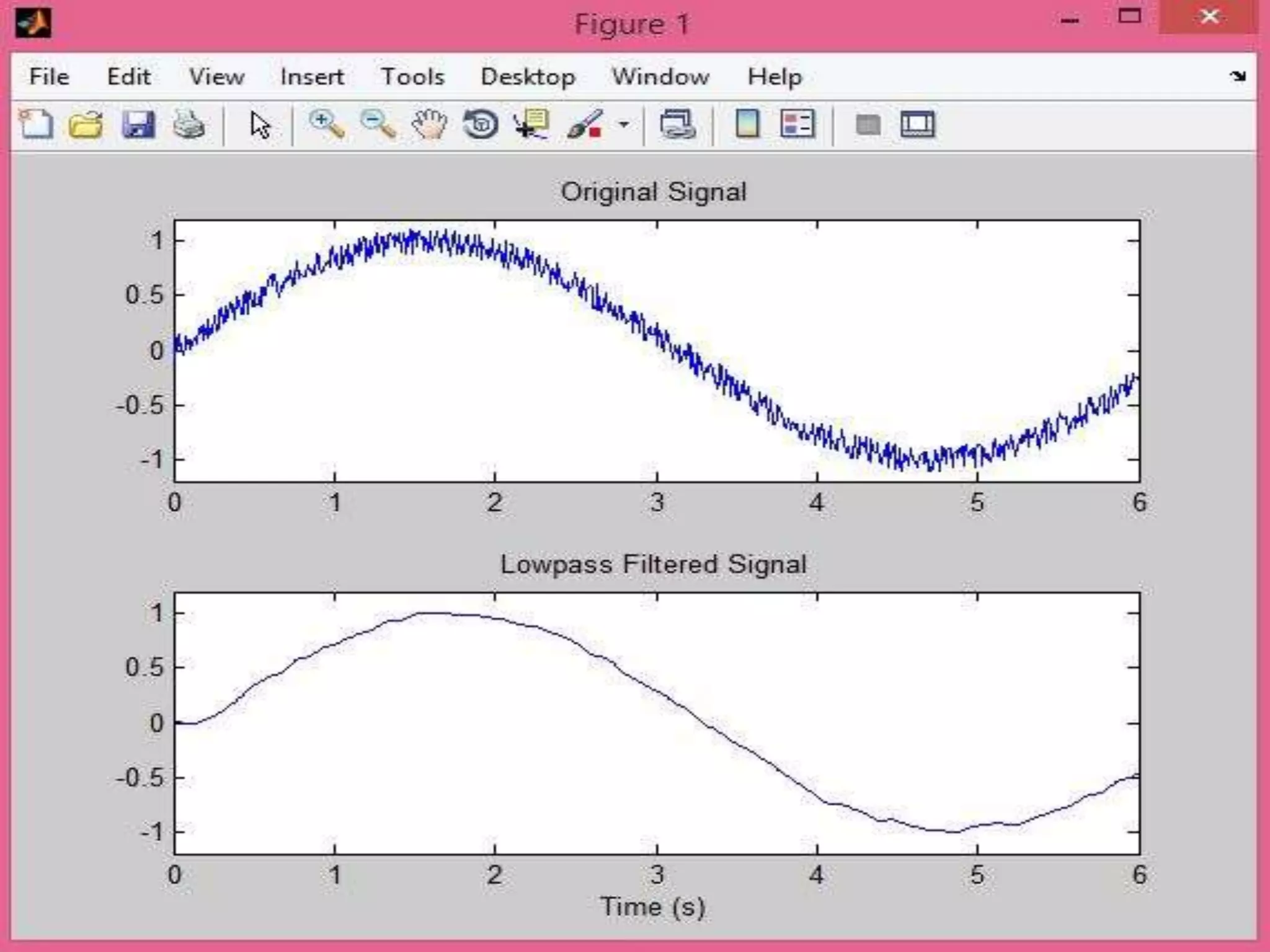Screen dimensions: 1270x952
Task: Click the Insert Colorbar button
Action: coord(747,124)
